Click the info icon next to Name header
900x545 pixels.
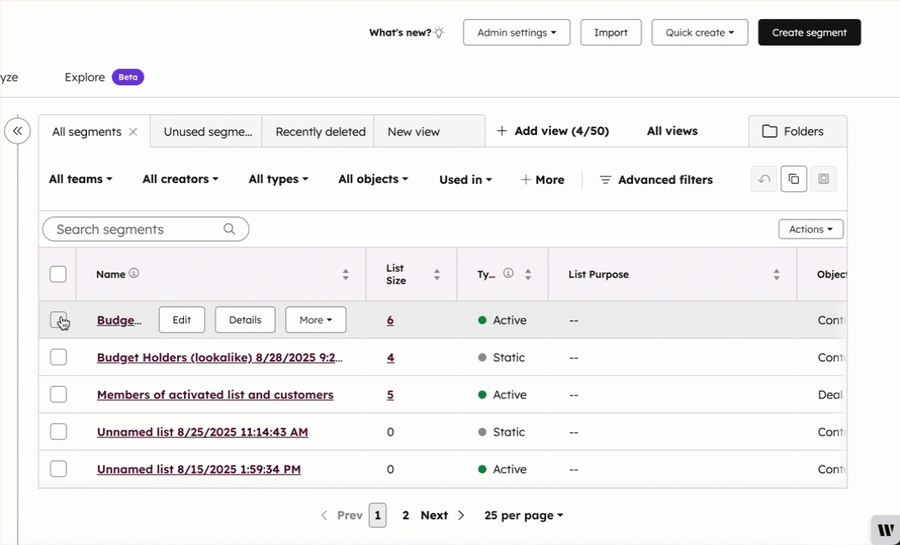tap(134, 274)
